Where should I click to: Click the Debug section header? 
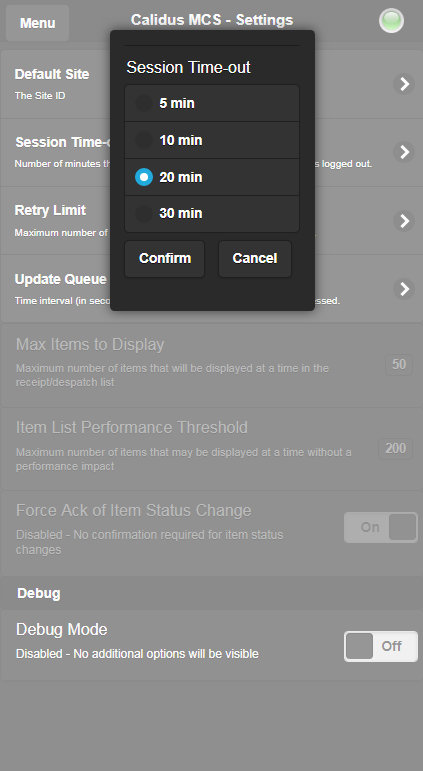pos(38,593)
